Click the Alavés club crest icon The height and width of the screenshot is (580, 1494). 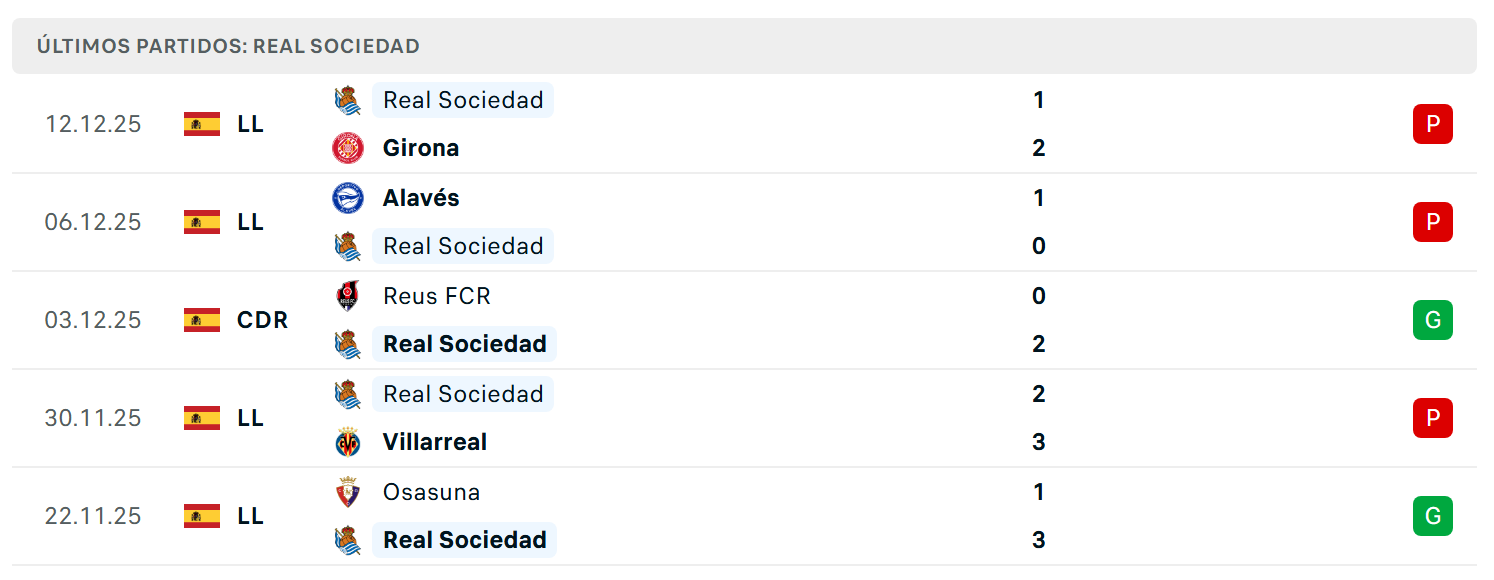coord(348,198)
